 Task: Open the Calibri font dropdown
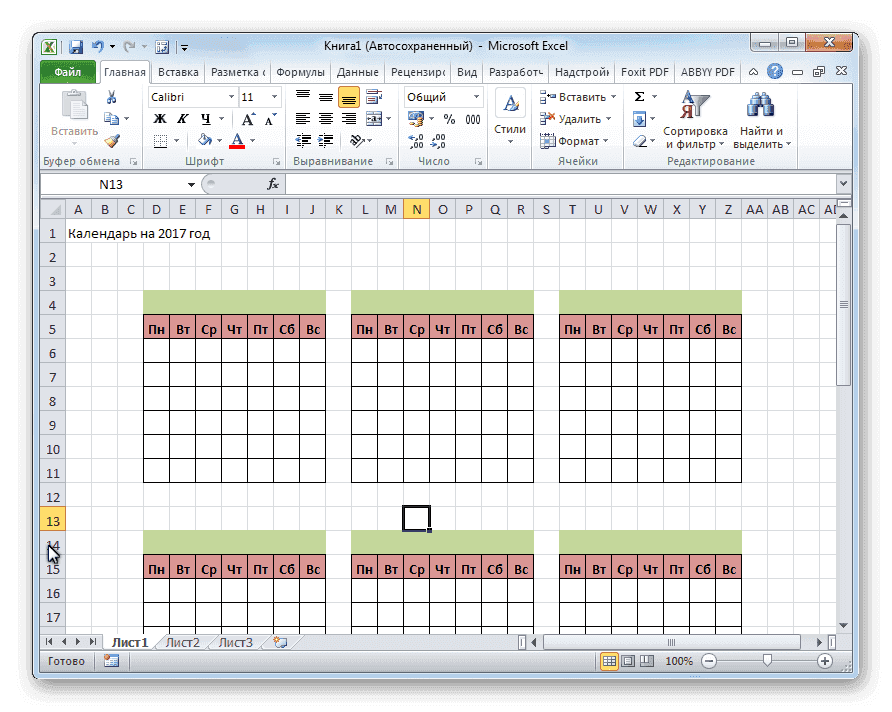point(230,96)
